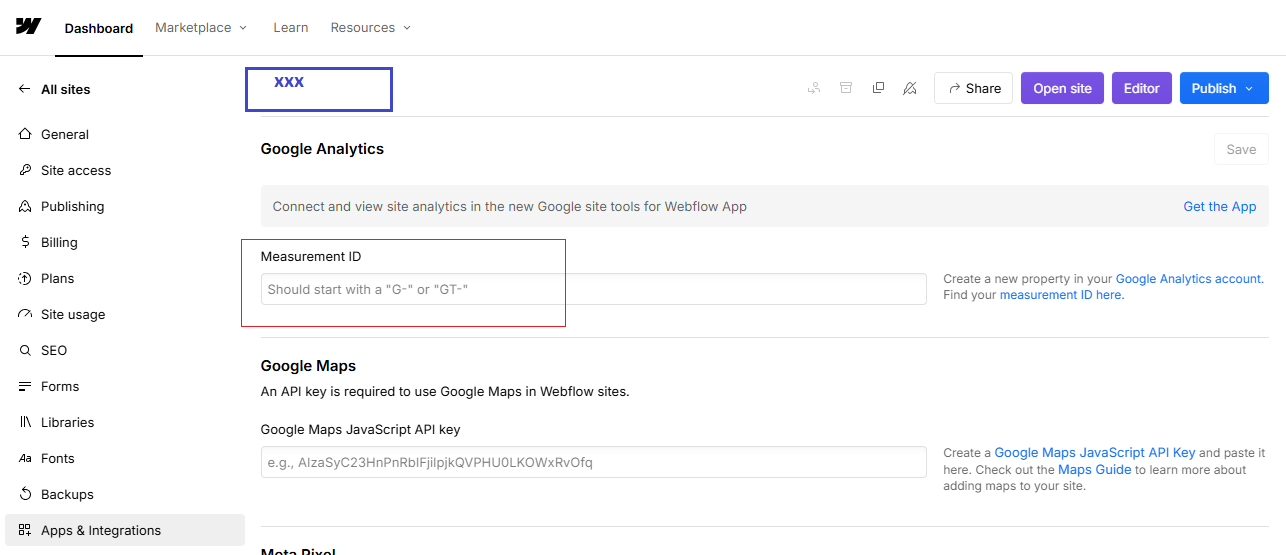The height and width of the screenshot is (555, 1286).
Task: Open the Marketplace dropdown menu
Action: click(x=201, y=27)
